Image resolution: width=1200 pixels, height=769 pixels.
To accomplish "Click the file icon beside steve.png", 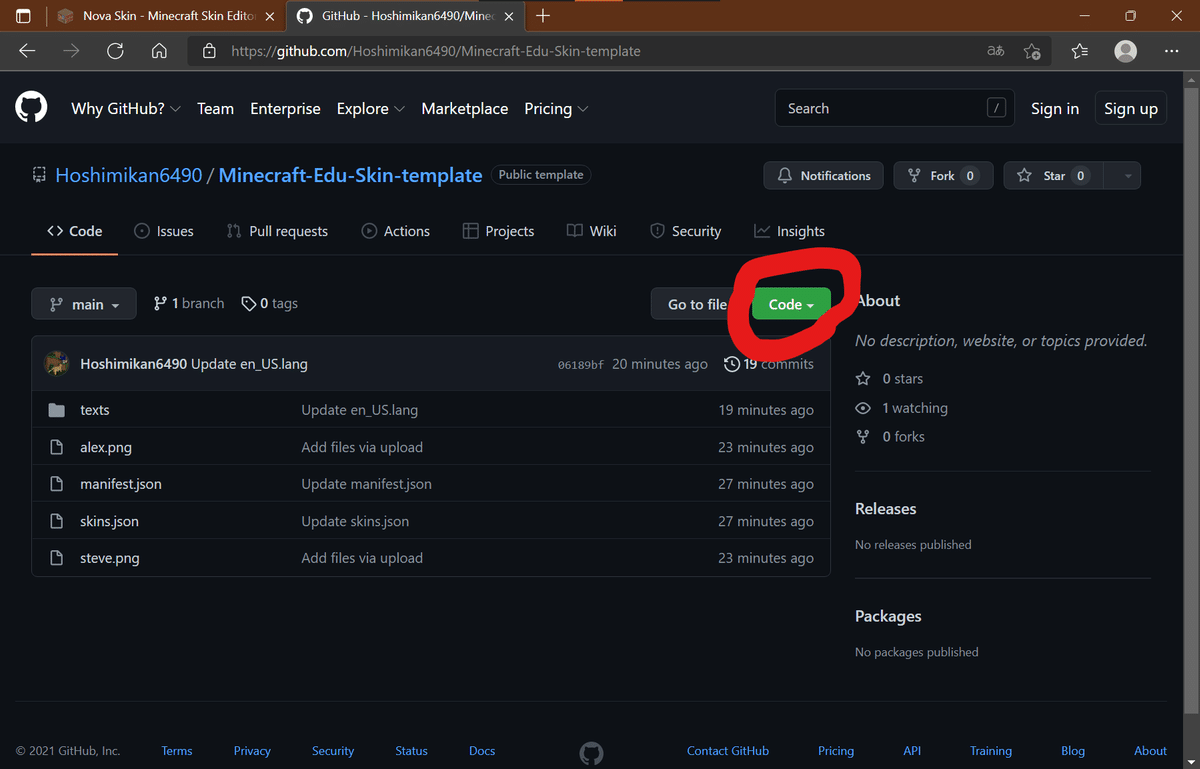I will [x=57, y=558].
